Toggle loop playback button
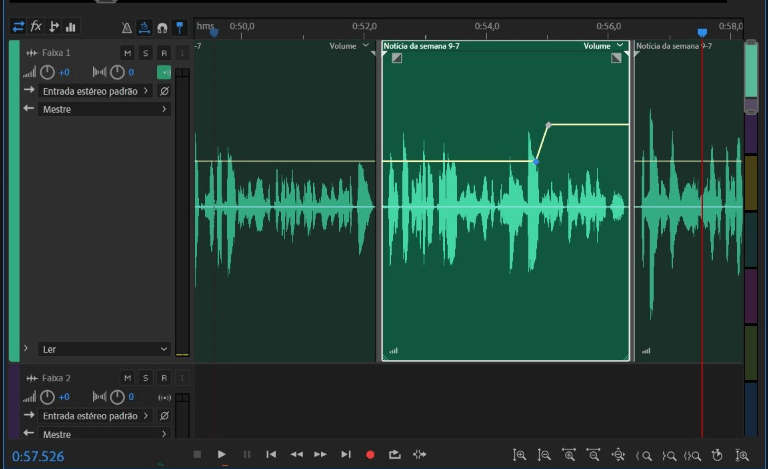768x469 pixels. point(395,454)
